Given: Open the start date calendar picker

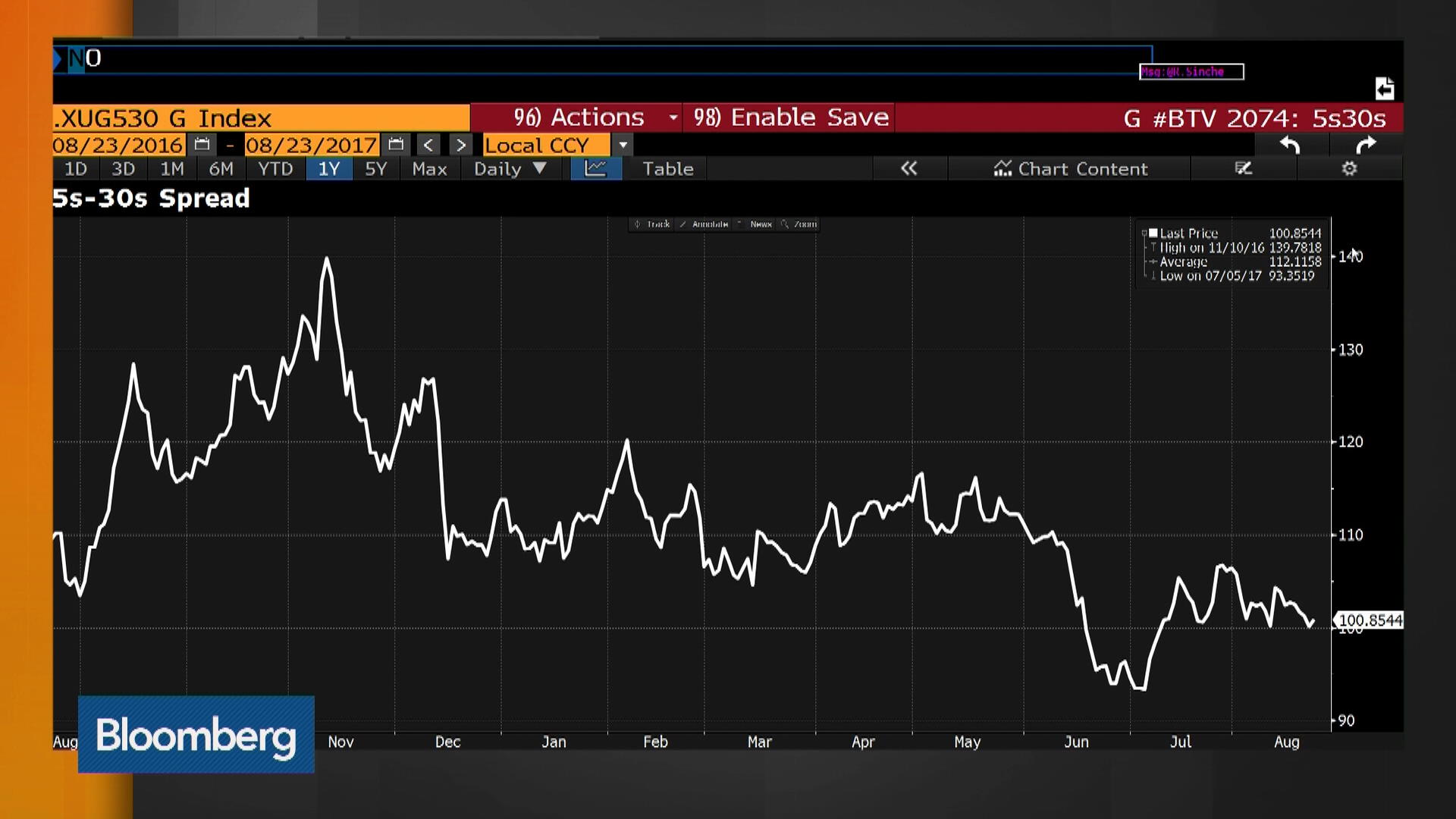Looking at the screenshot, I should pyautogui.click(x=200, y=144).
